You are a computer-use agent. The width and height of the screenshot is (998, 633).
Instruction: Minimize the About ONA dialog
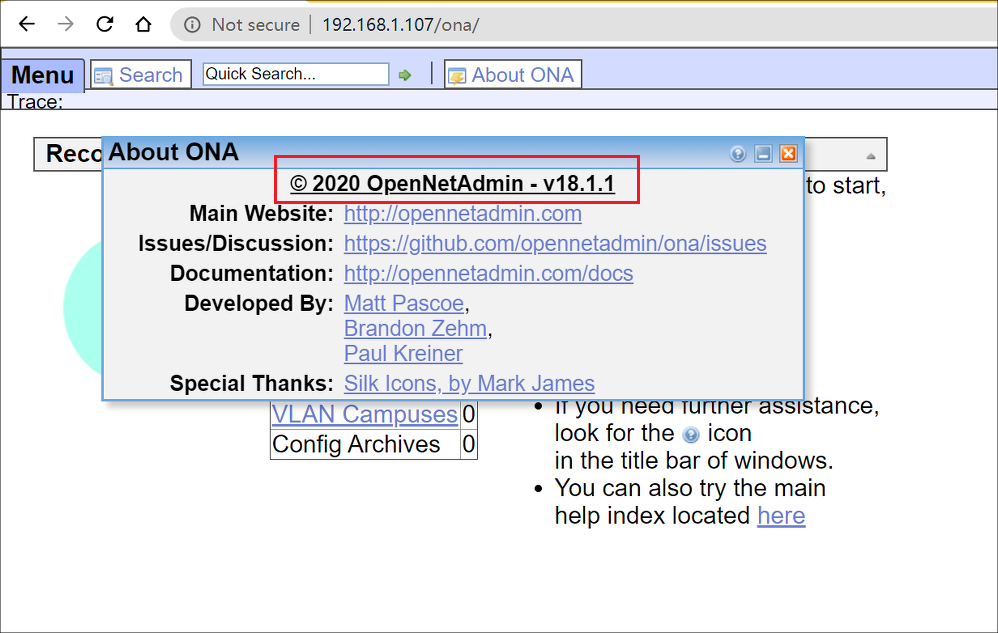[763, 153]
